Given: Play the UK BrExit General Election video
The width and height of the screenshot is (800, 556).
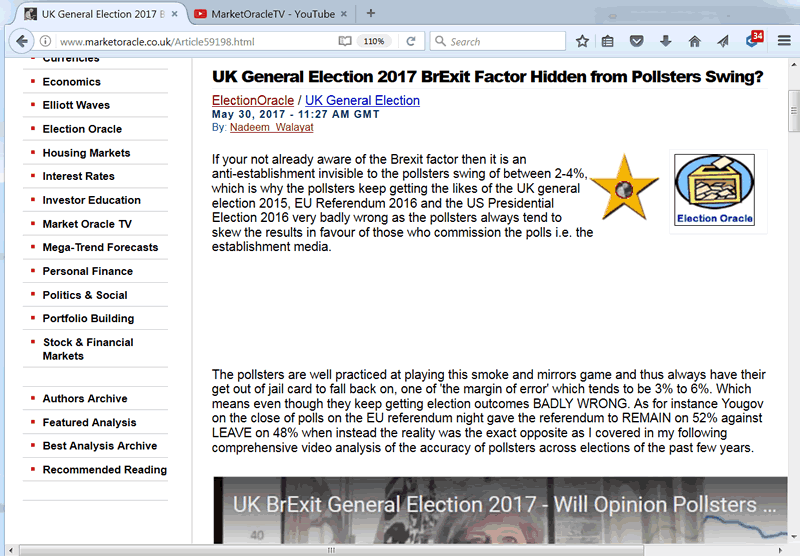Looking at the screenshot, I should point(500,510).
